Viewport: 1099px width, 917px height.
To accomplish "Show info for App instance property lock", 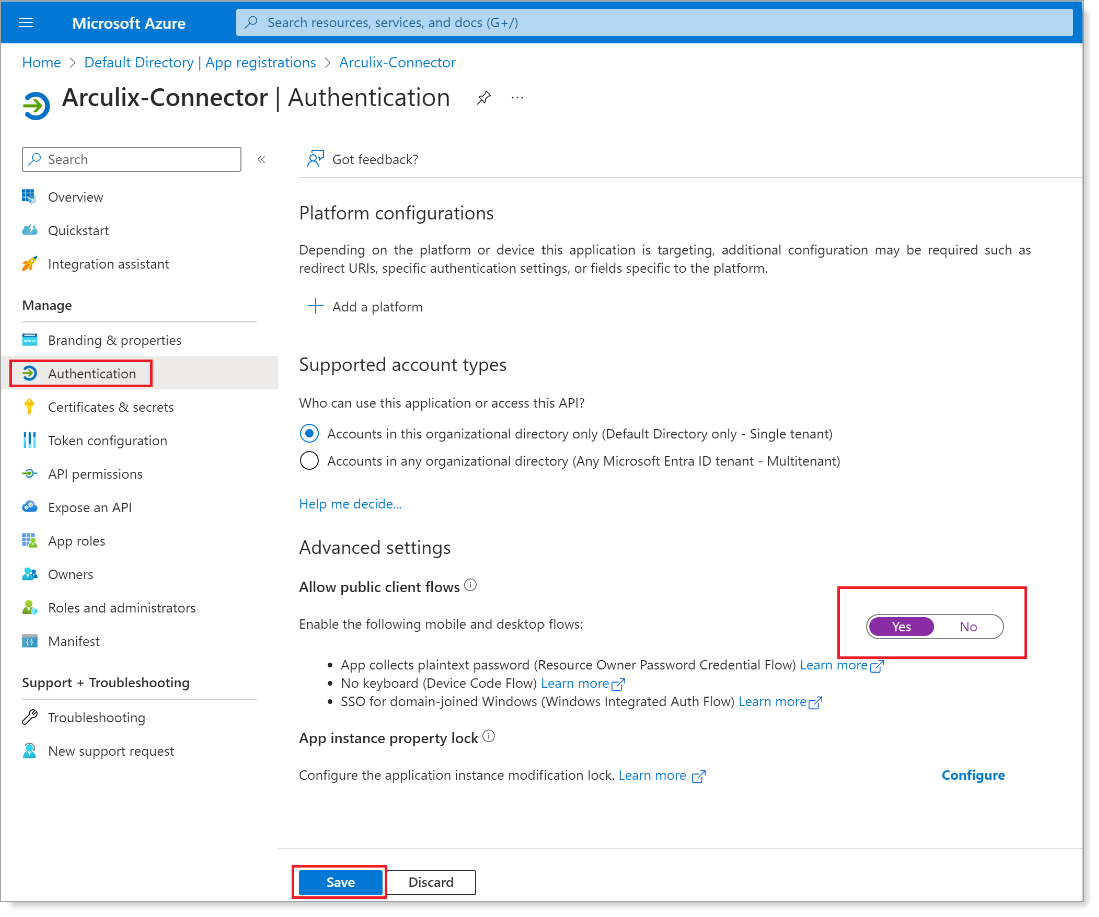I will [x=489, y=736].
